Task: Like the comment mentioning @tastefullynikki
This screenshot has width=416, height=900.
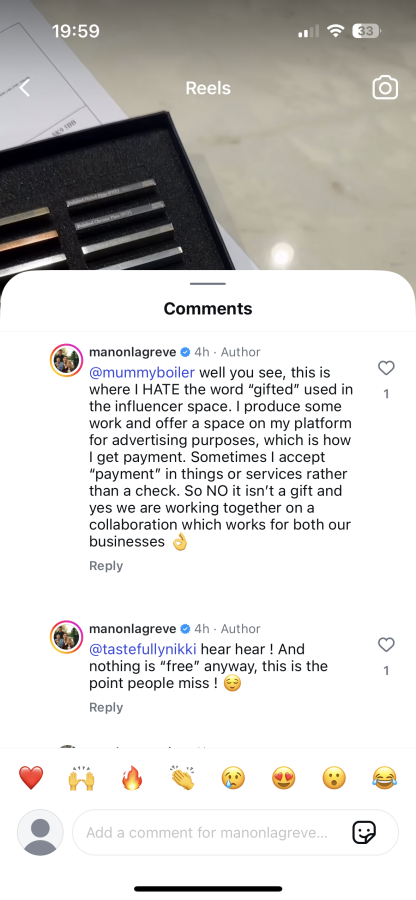Action: pyautogui.click(x=386, y=645)
